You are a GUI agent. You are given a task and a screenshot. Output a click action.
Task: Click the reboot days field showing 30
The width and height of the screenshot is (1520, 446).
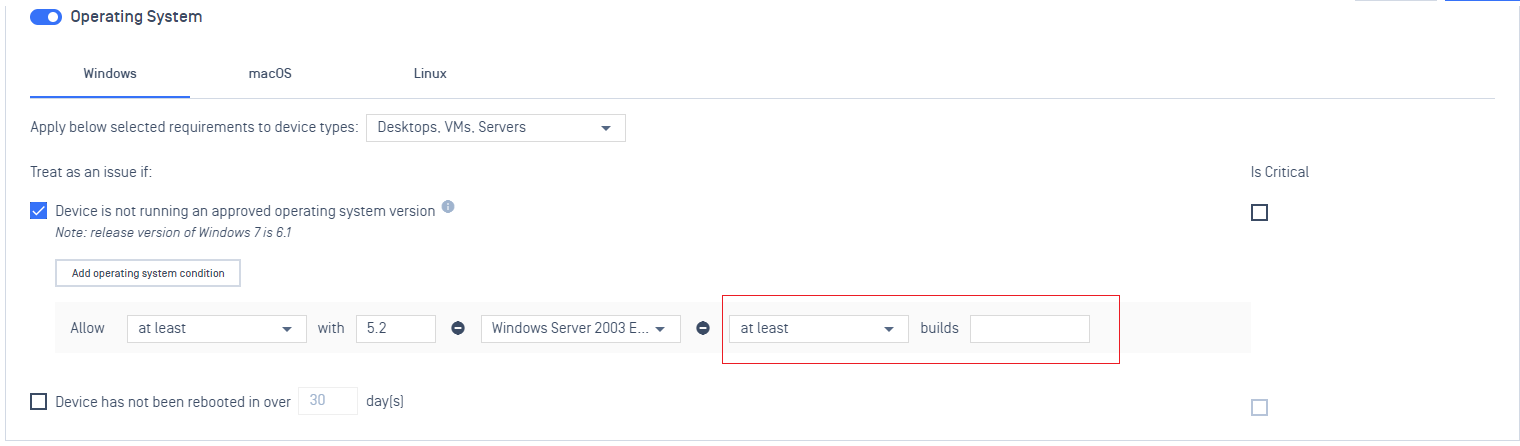tap(328, 401)
